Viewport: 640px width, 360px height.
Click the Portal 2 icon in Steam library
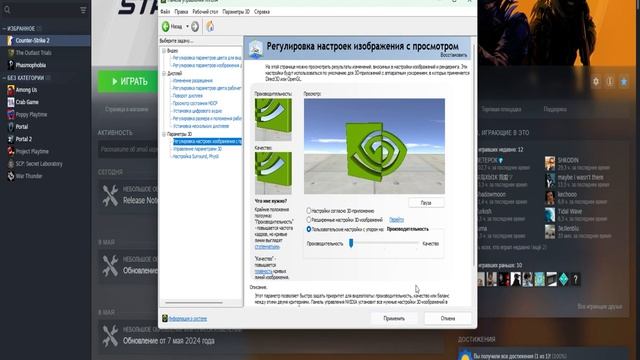11,139
